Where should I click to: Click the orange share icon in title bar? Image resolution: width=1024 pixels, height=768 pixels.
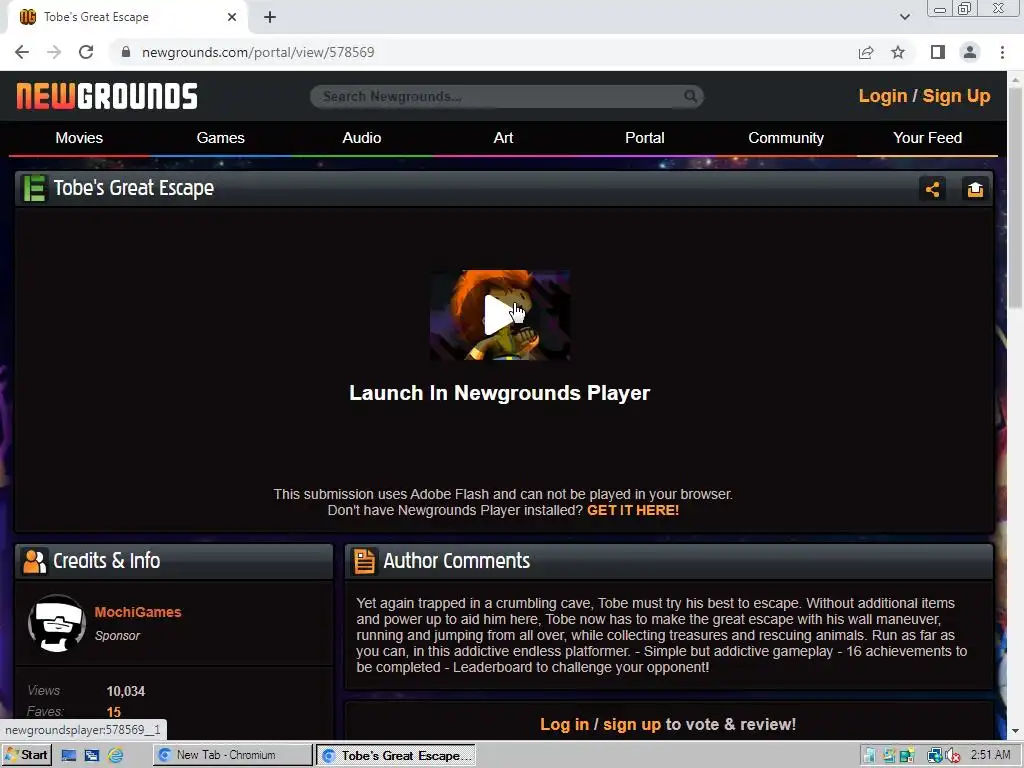(932, 189)
